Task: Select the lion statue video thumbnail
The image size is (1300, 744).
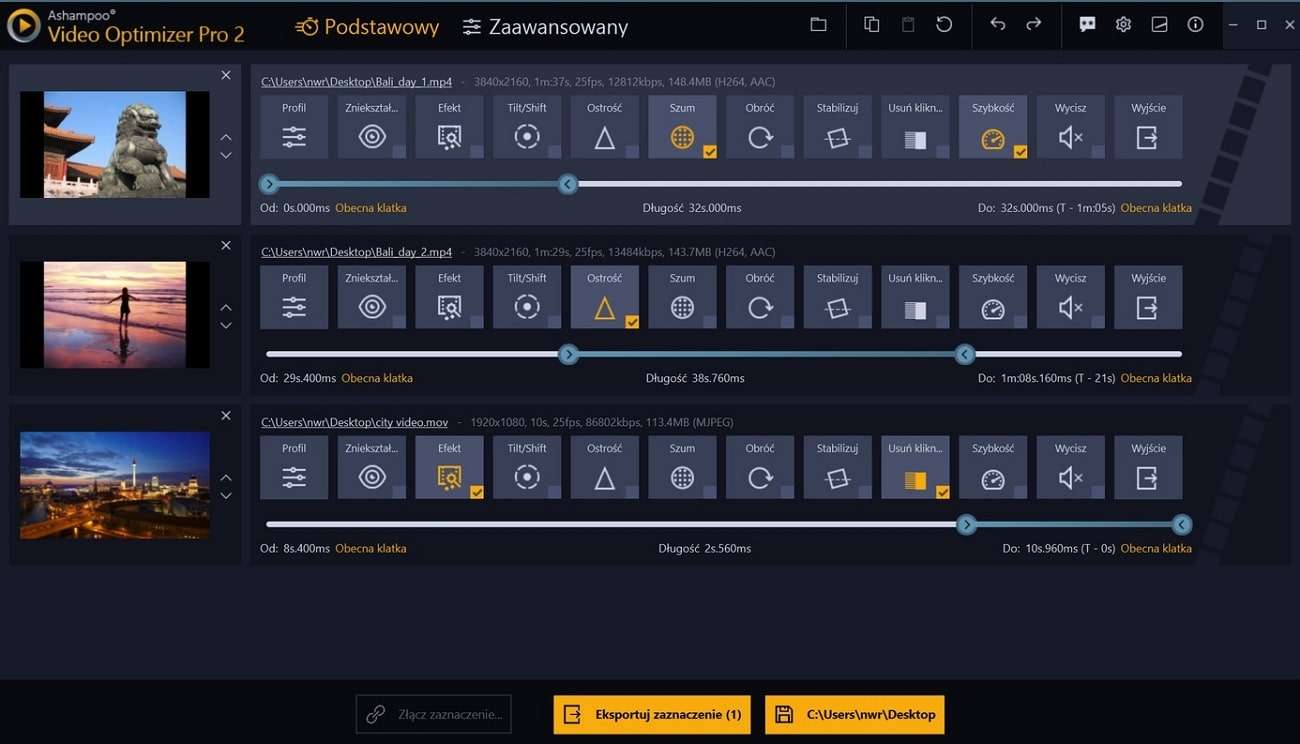Action: point(115,144)
